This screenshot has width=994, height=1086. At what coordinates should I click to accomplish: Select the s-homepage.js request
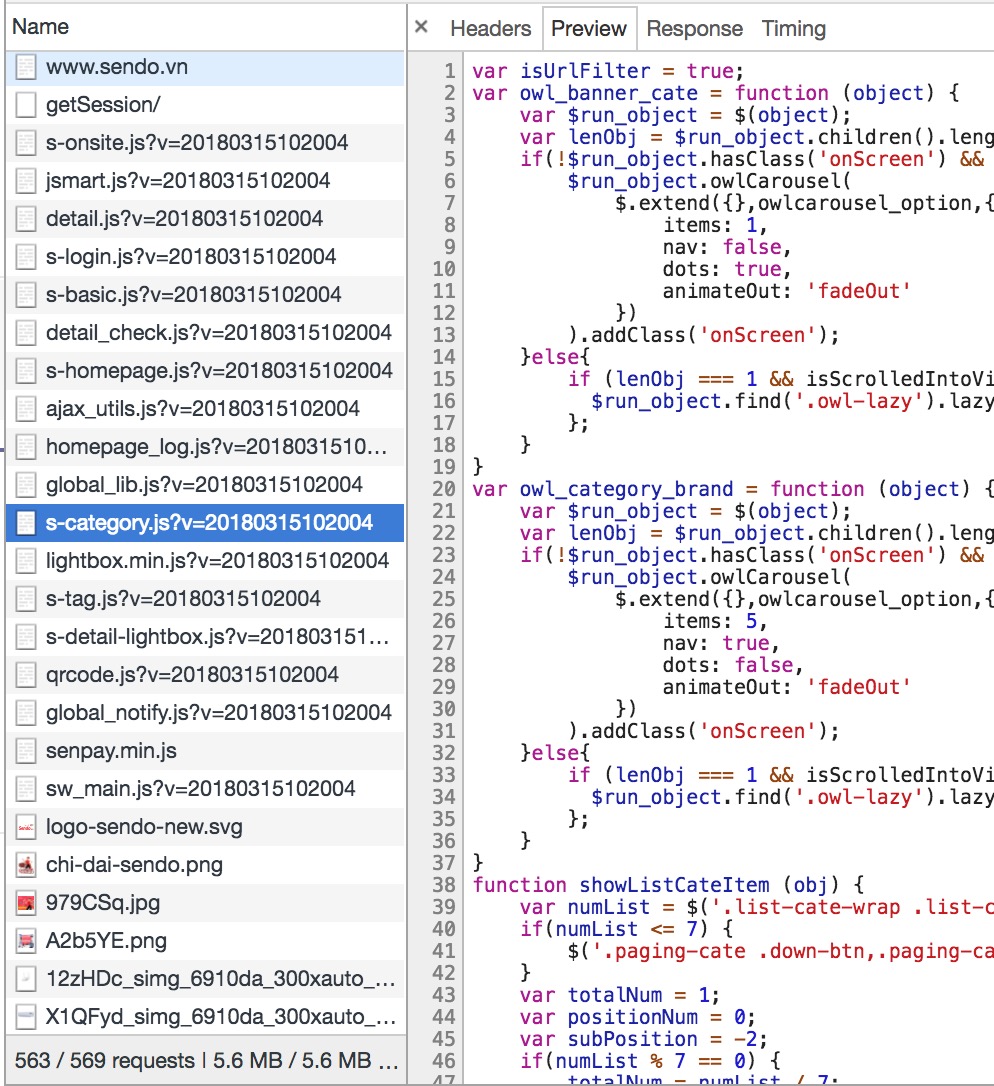[218, 371]
